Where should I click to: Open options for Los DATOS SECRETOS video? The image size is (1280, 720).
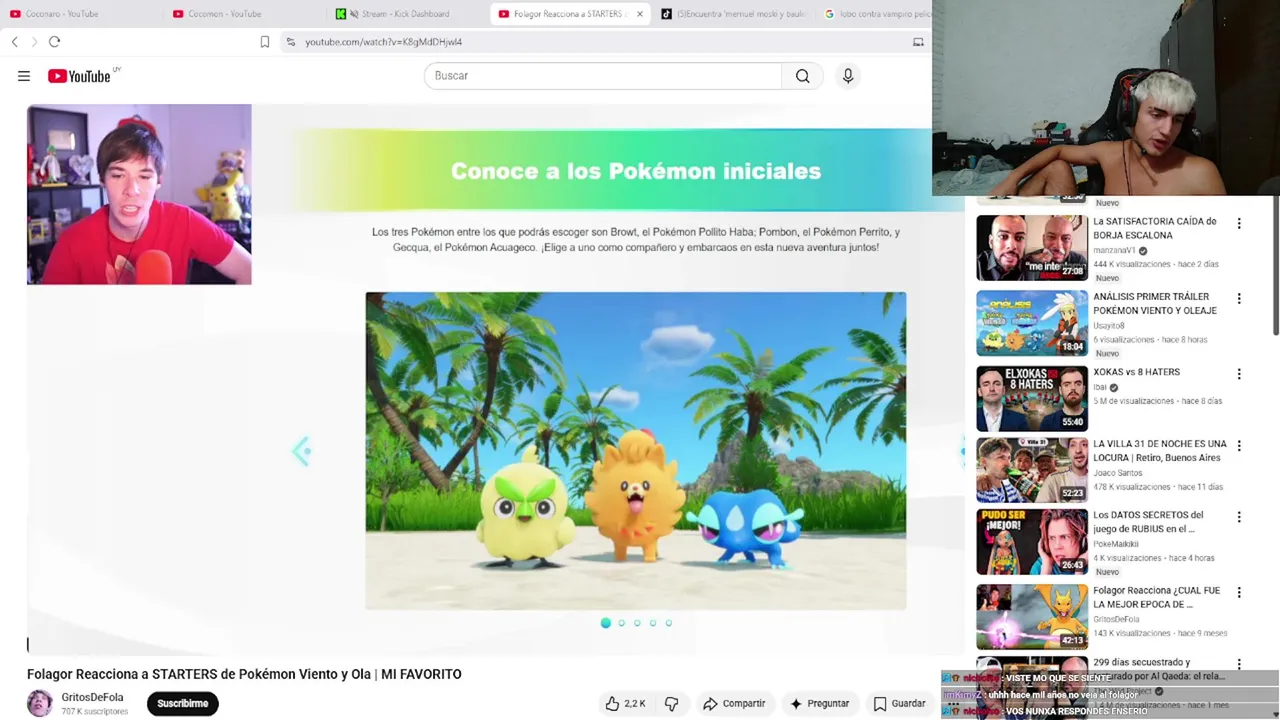pos(1239,517)
